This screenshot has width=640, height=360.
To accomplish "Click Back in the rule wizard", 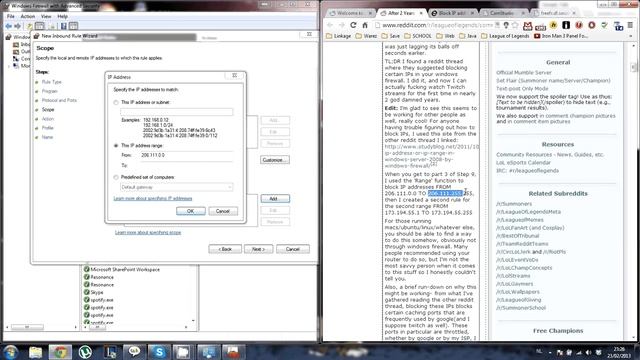I will coord(225,249).
